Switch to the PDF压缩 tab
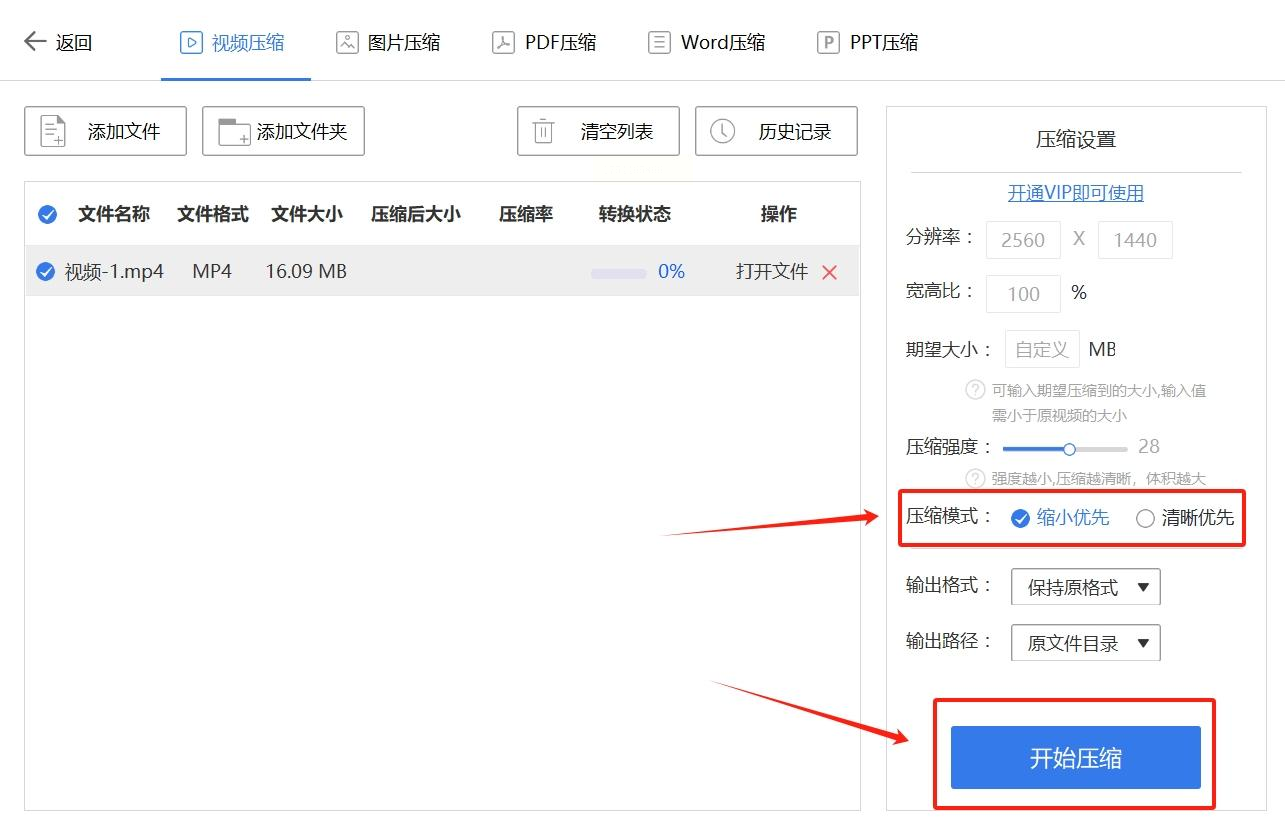 544,42
